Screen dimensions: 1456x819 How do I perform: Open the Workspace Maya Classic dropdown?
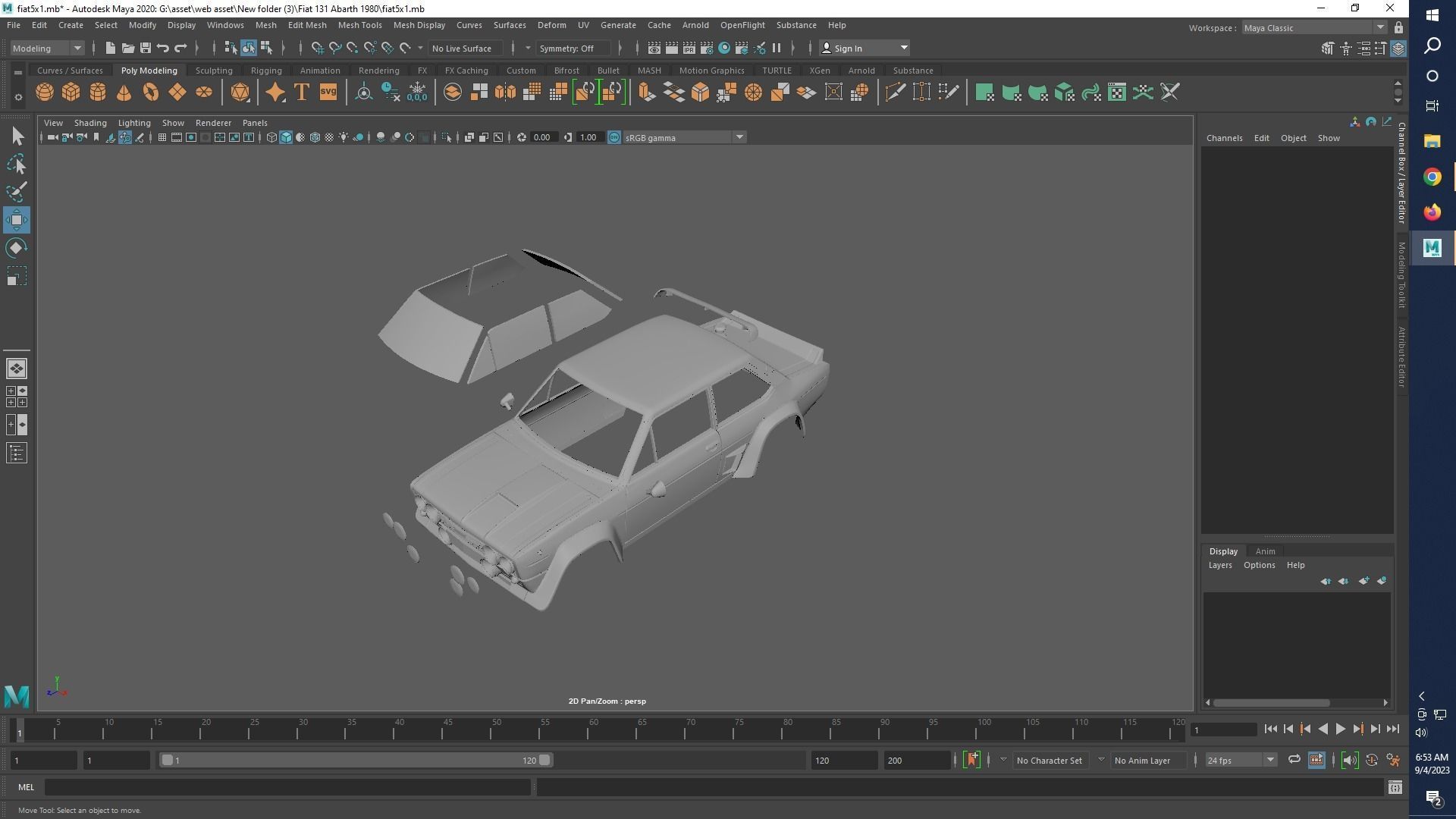point(1315,27)
